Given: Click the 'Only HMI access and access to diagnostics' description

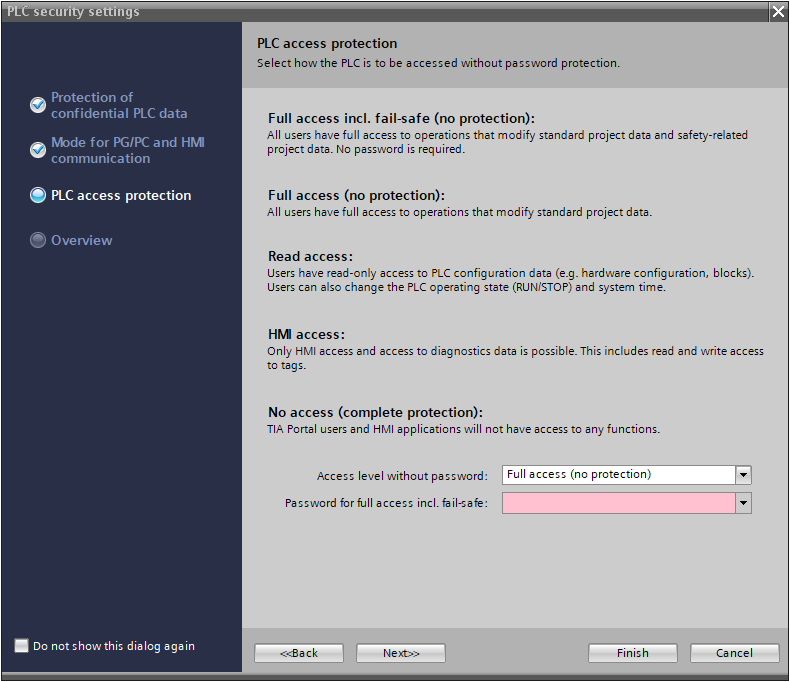Looking at the screenshot, I should (x=515, y=358).
